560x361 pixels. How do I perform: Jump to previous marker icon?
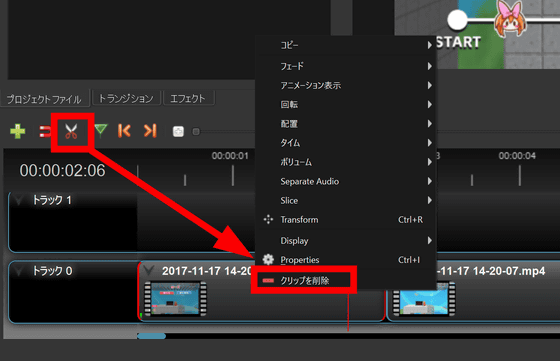[124, 131]
